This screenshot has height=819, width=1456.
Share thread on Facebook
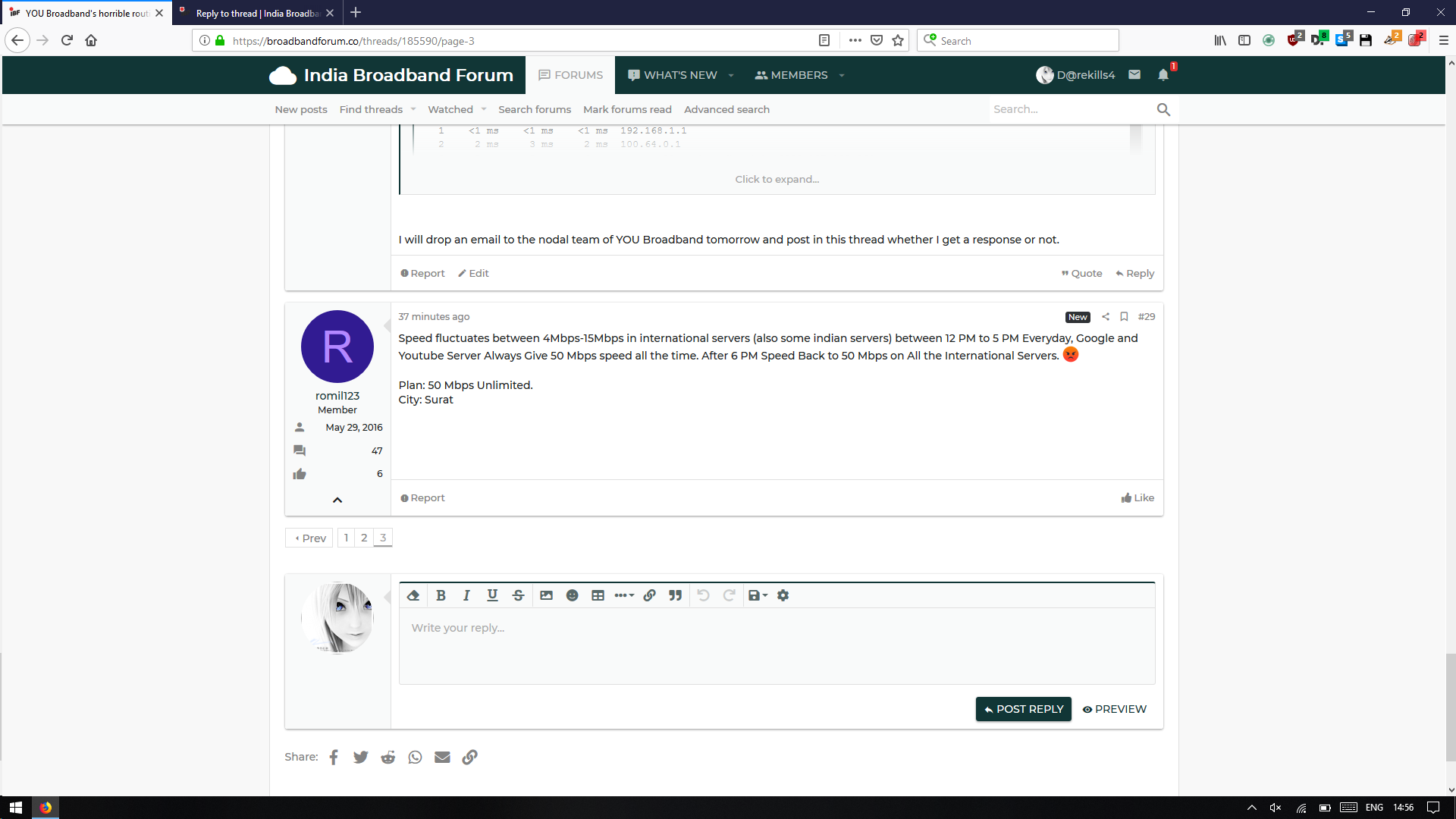click(334, 758)
